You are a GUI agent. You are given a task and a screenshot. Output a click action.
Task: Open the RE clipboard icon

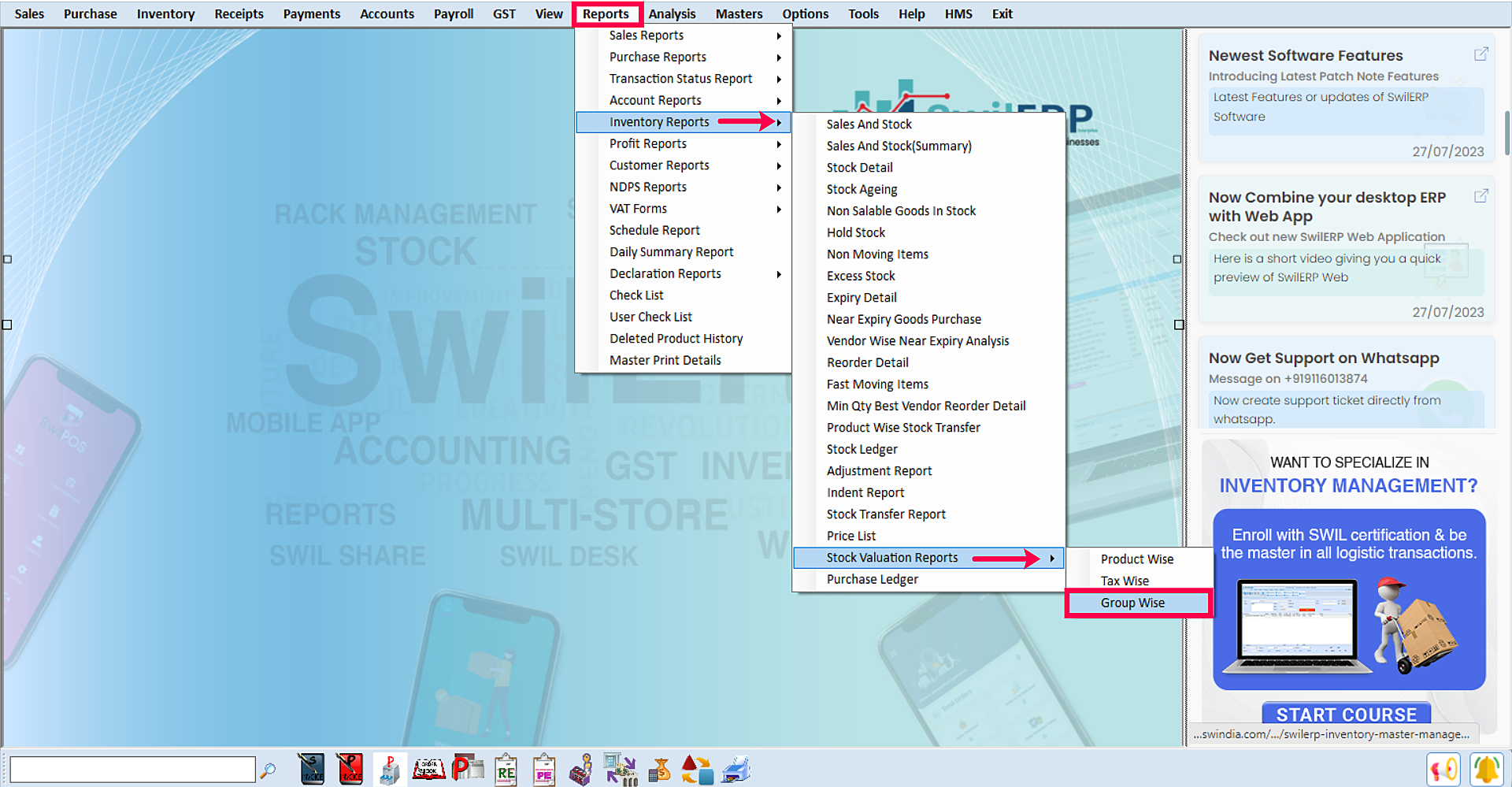tap(506, 770)
